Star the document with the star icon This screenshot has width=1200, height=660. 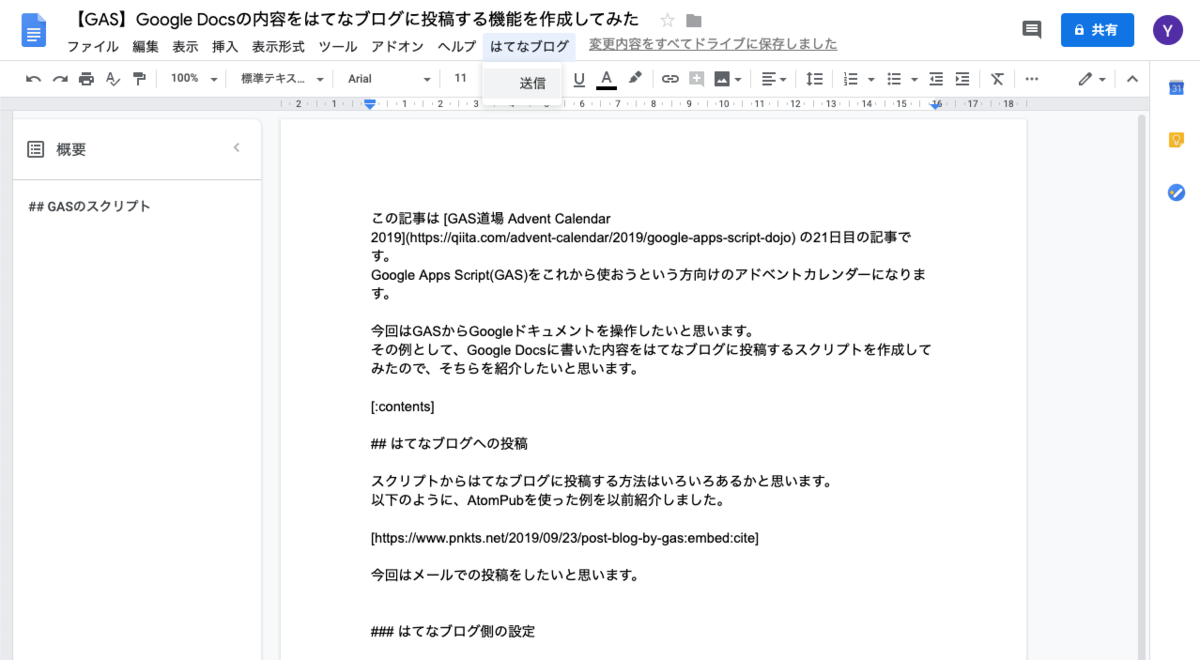pyautogui.click(x=667, y=20)
